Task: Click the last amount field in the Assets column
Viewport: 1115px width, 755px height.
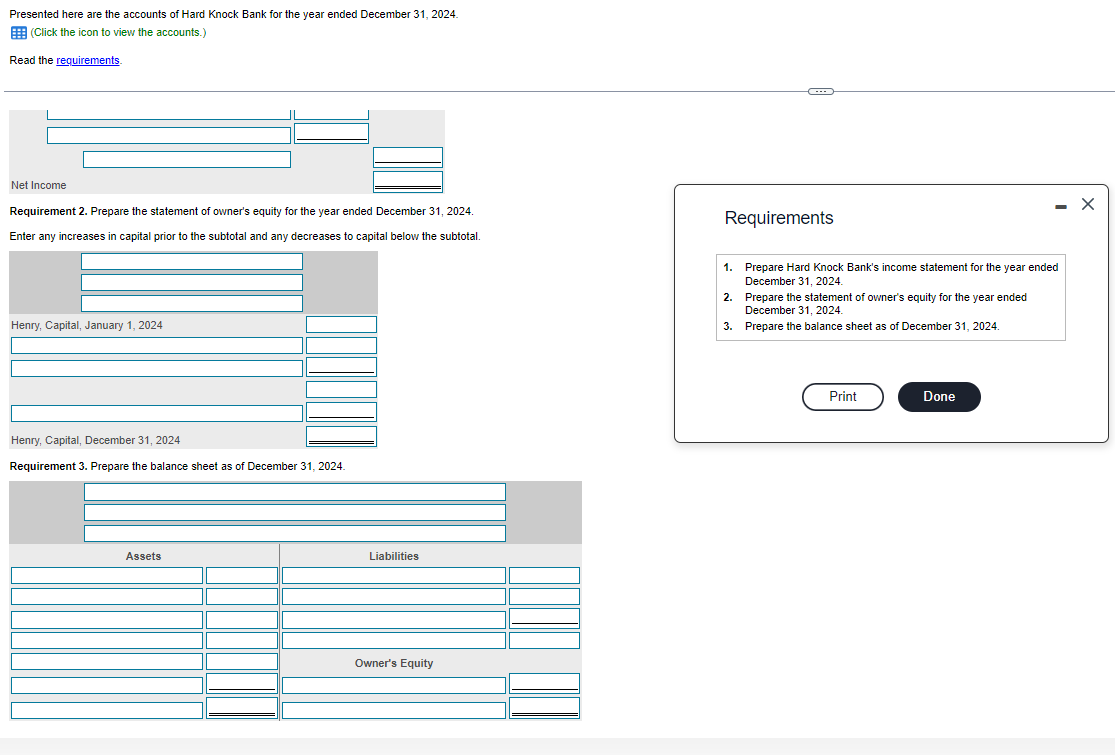Action: tap(241, 707)
